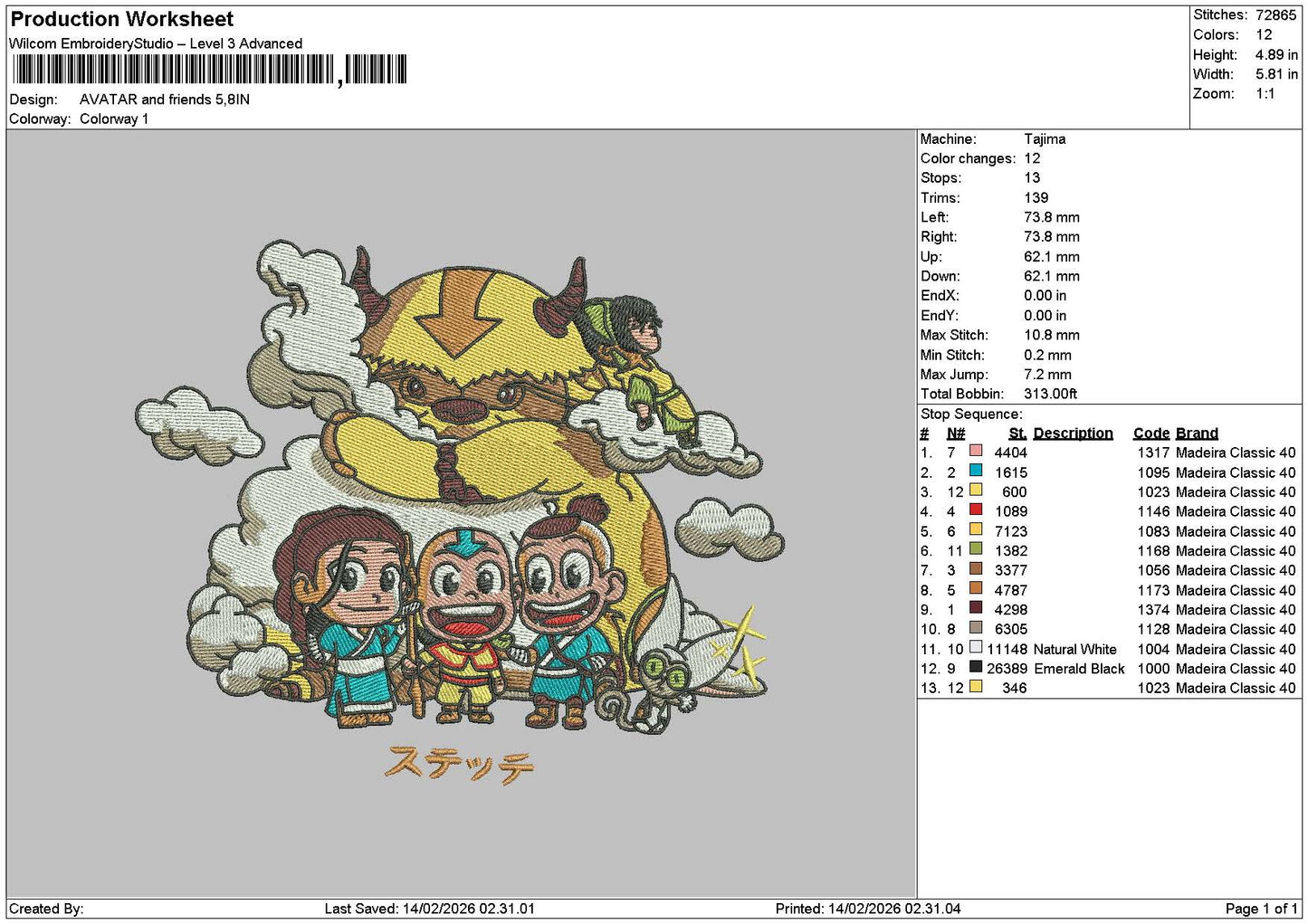Viewport: 1308px width, 924px height.
Task: Click the red color swatch for stop 4
Action: (x=975, y=510)
